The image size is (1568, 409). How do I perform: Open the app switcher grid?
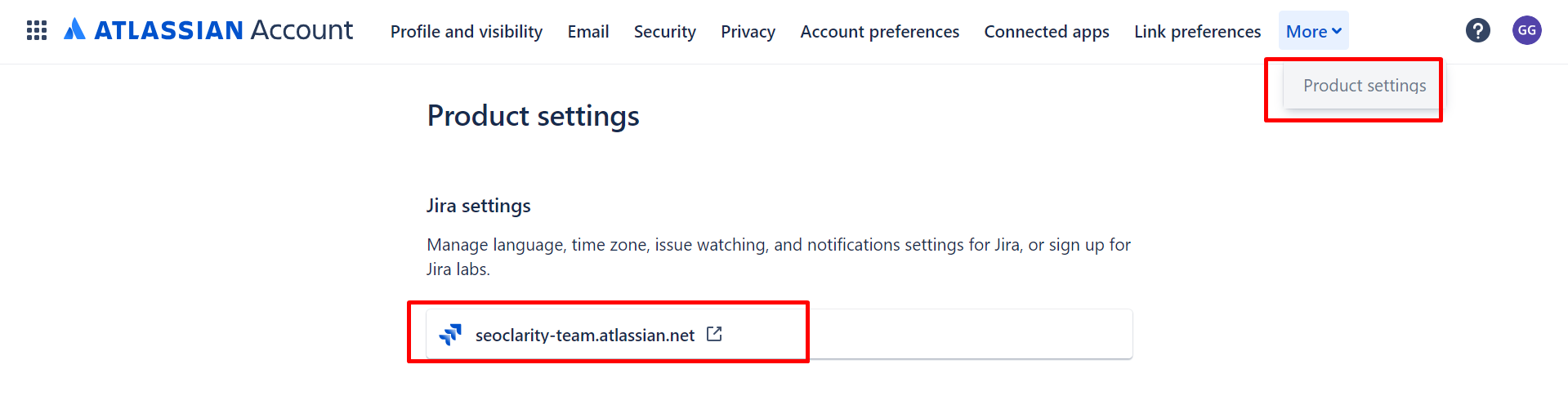[37, 31]
